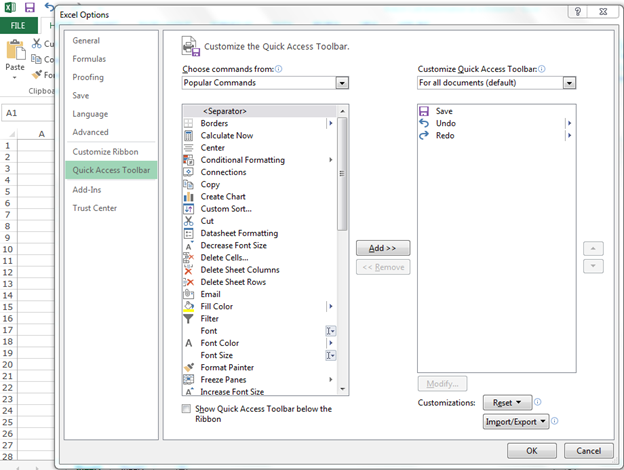Image resolution: width=624 pixels, height=470 pixels.
Task: Open the Advanced options category
Action: click(x=90, y=132)
